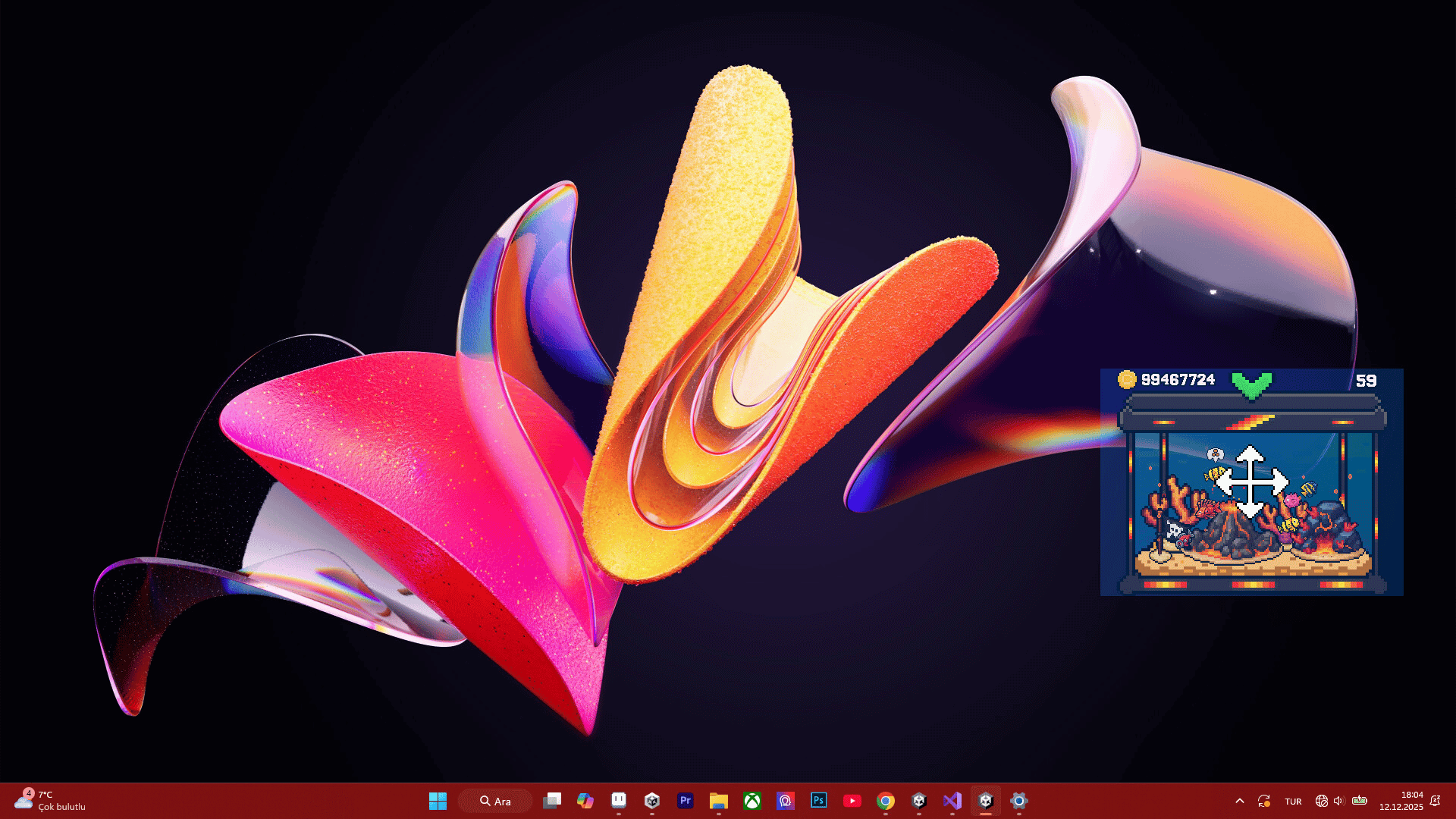Open Task View from the taskbar
1456x819 pixels.
pos(552,801)
